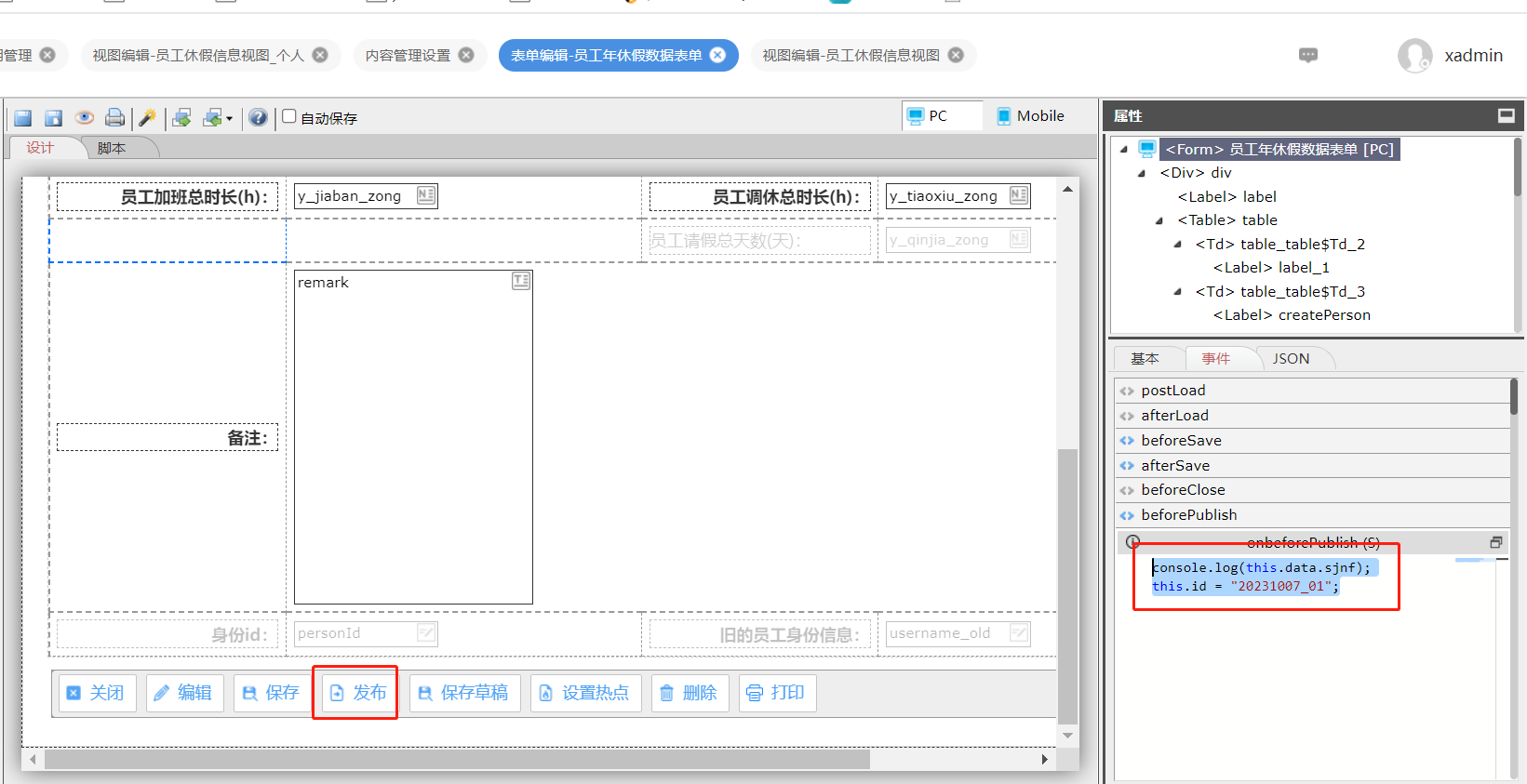Click the 设置热点 button on the form
This screenshot has width=1527, height=784.
point(586,693)
